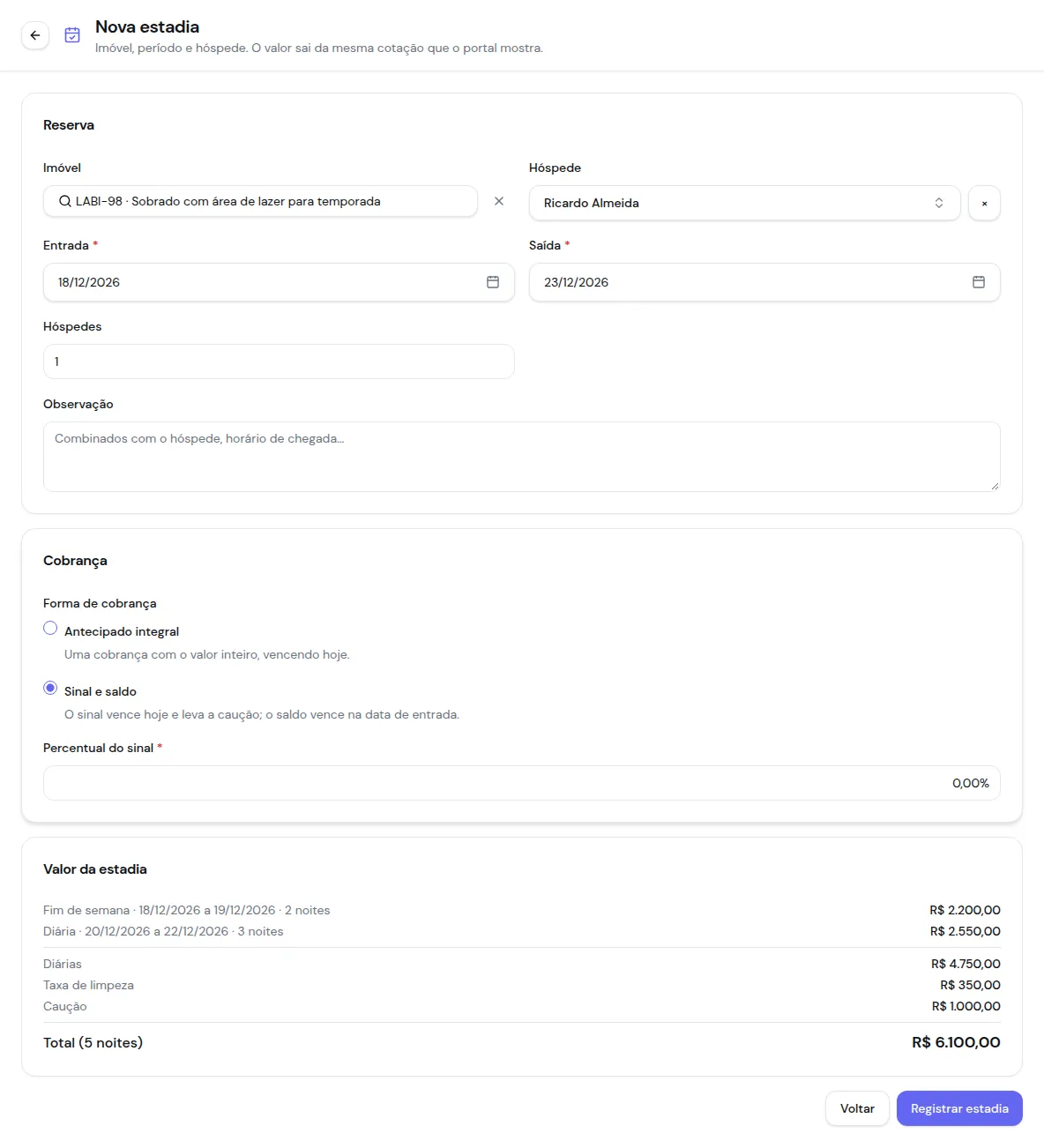Click the Diária 20/12/2026 a 22/12/2026 line
Screen dimensions: 1044x1148
(163, 931)
